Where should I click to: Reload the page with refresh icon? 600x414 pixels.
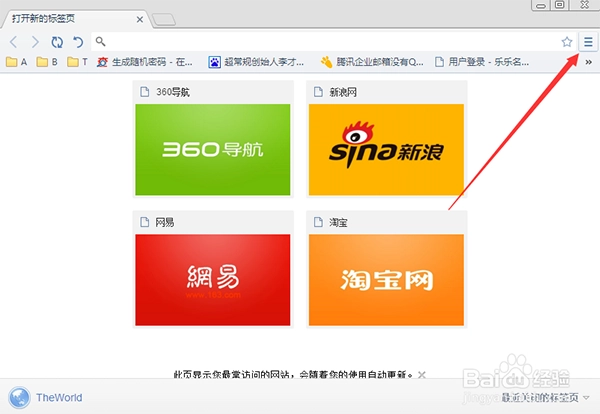[57, 42]
